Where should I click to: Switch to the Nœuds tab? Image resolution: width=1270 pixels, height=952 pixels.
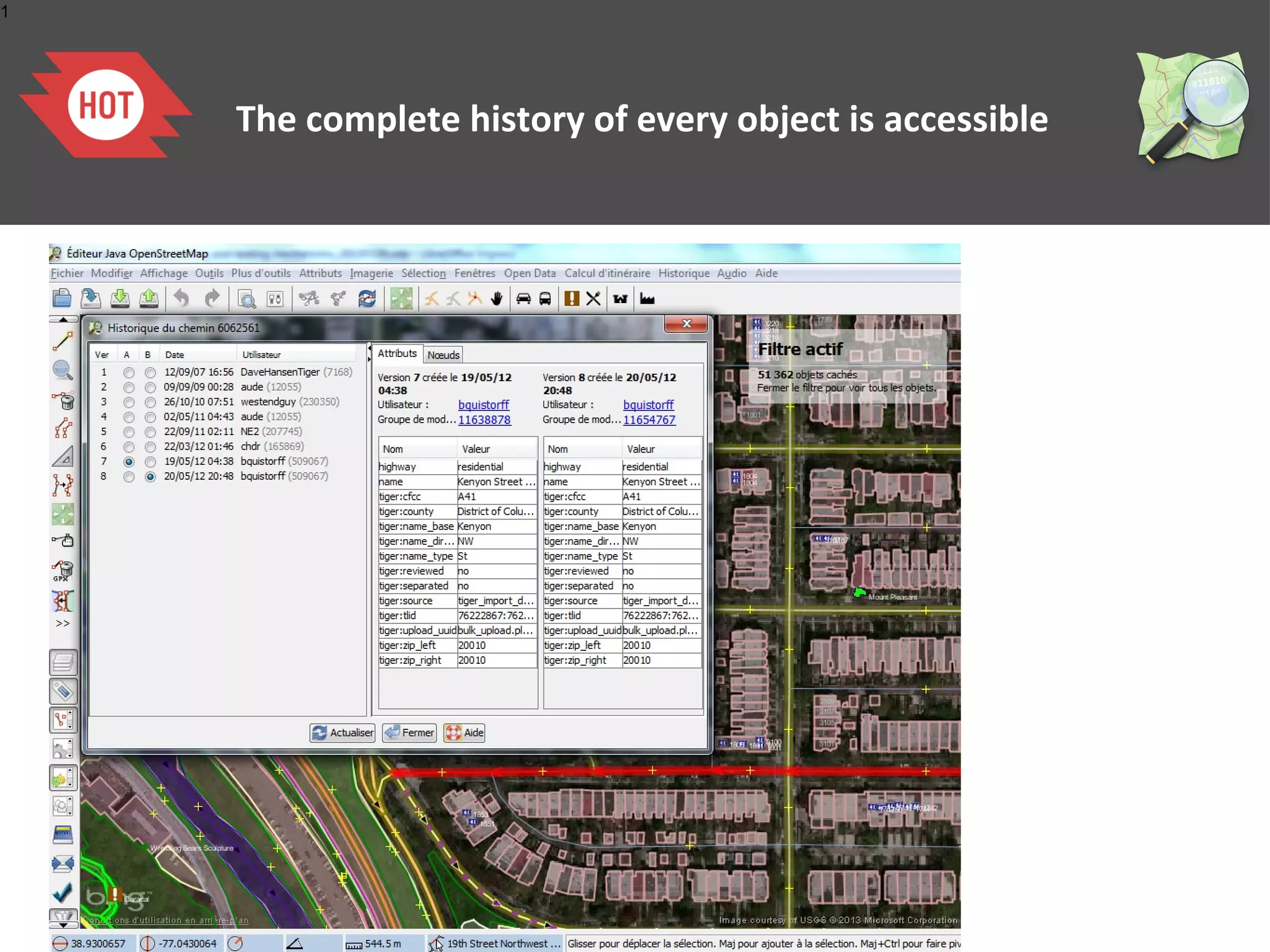[443, 355]
